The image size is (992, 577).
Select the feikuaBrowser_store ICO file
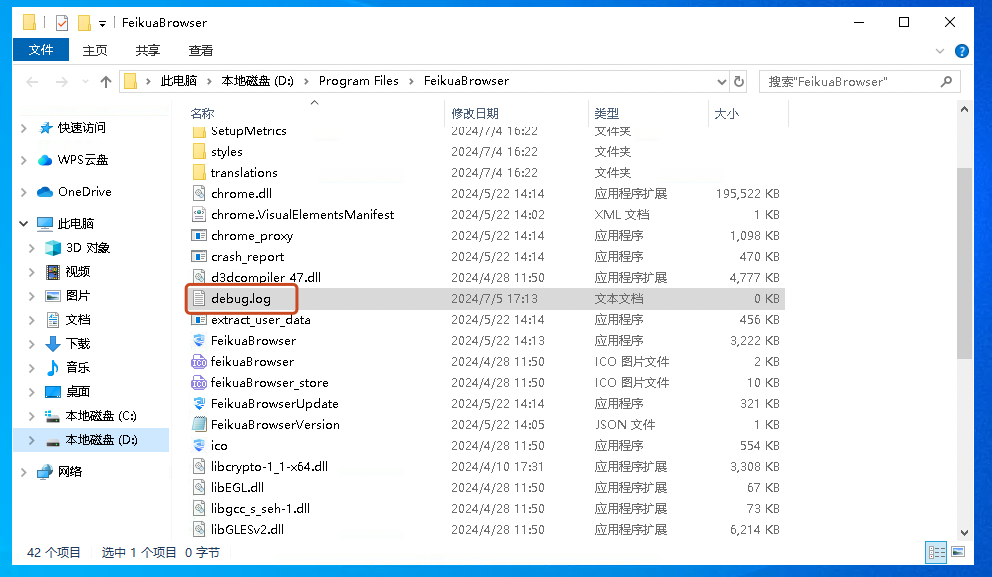tap(269, 383)
